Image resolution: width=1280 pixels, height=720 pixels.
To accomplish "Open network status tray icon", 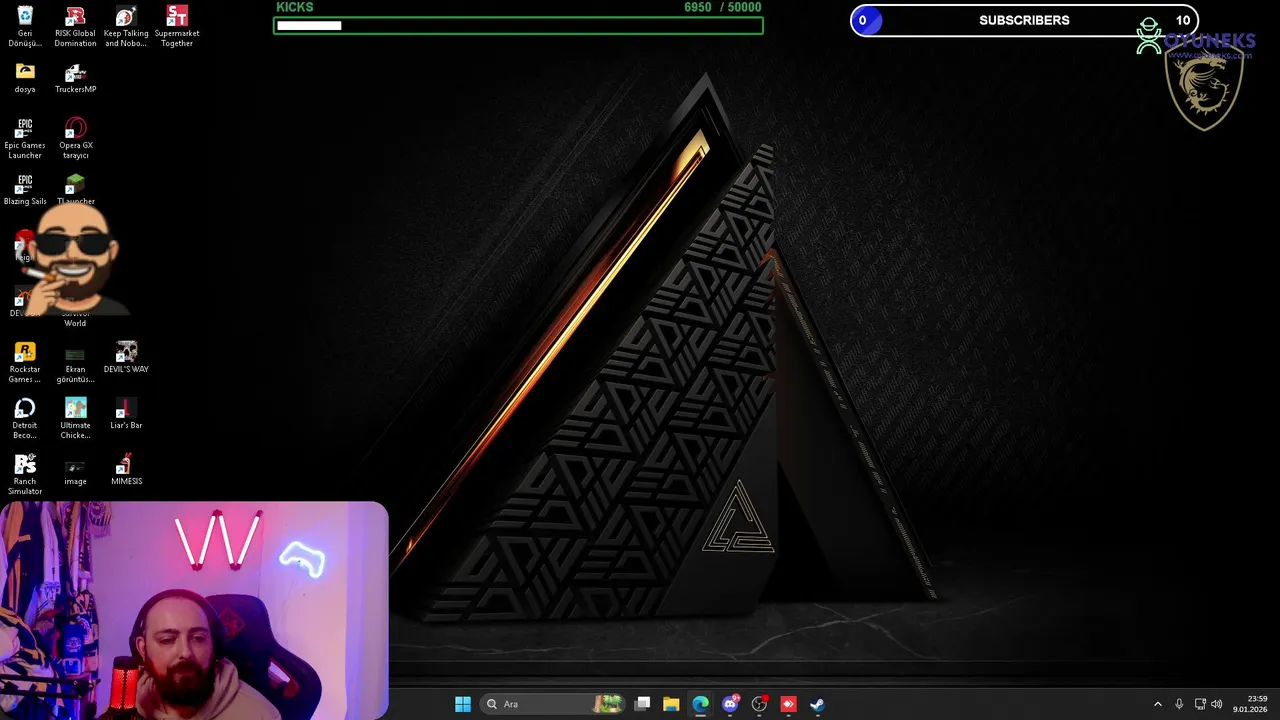I will click(1200, 704).
